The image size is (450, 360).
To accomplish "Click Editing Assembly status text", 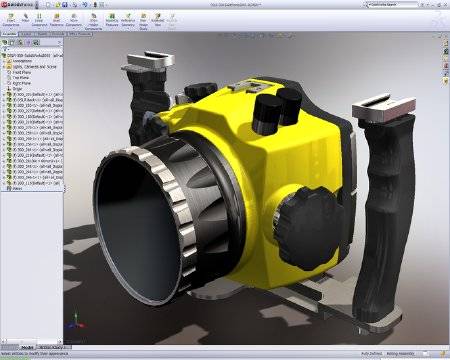I will [400, 354].
